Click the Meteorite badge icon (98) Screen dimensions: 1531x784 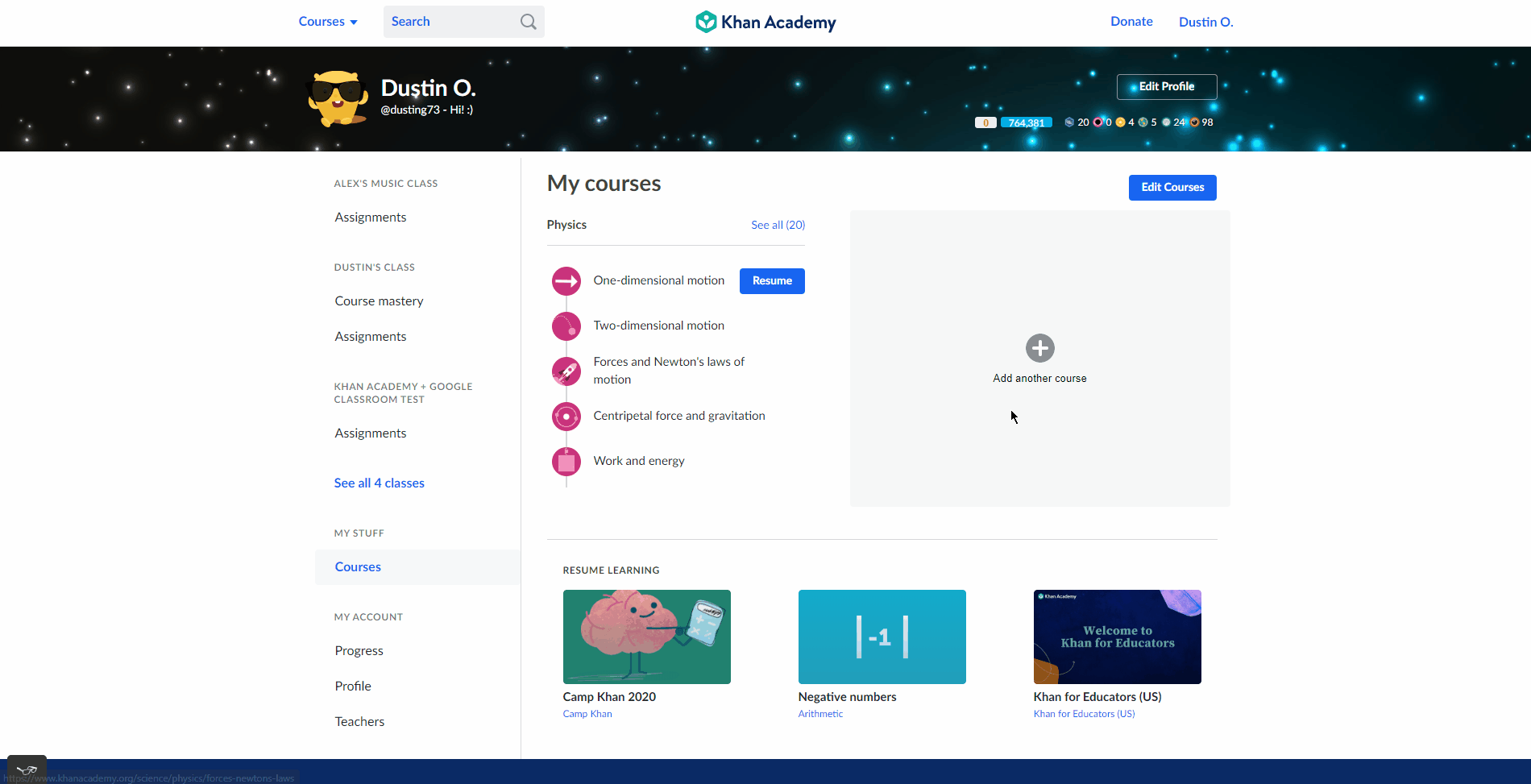click(1195, 122)
